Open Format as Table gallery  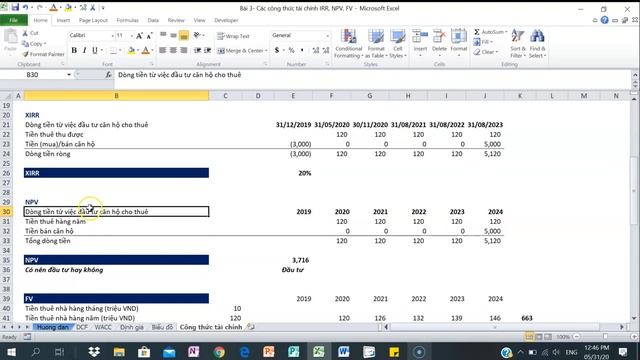click(376, 44)
